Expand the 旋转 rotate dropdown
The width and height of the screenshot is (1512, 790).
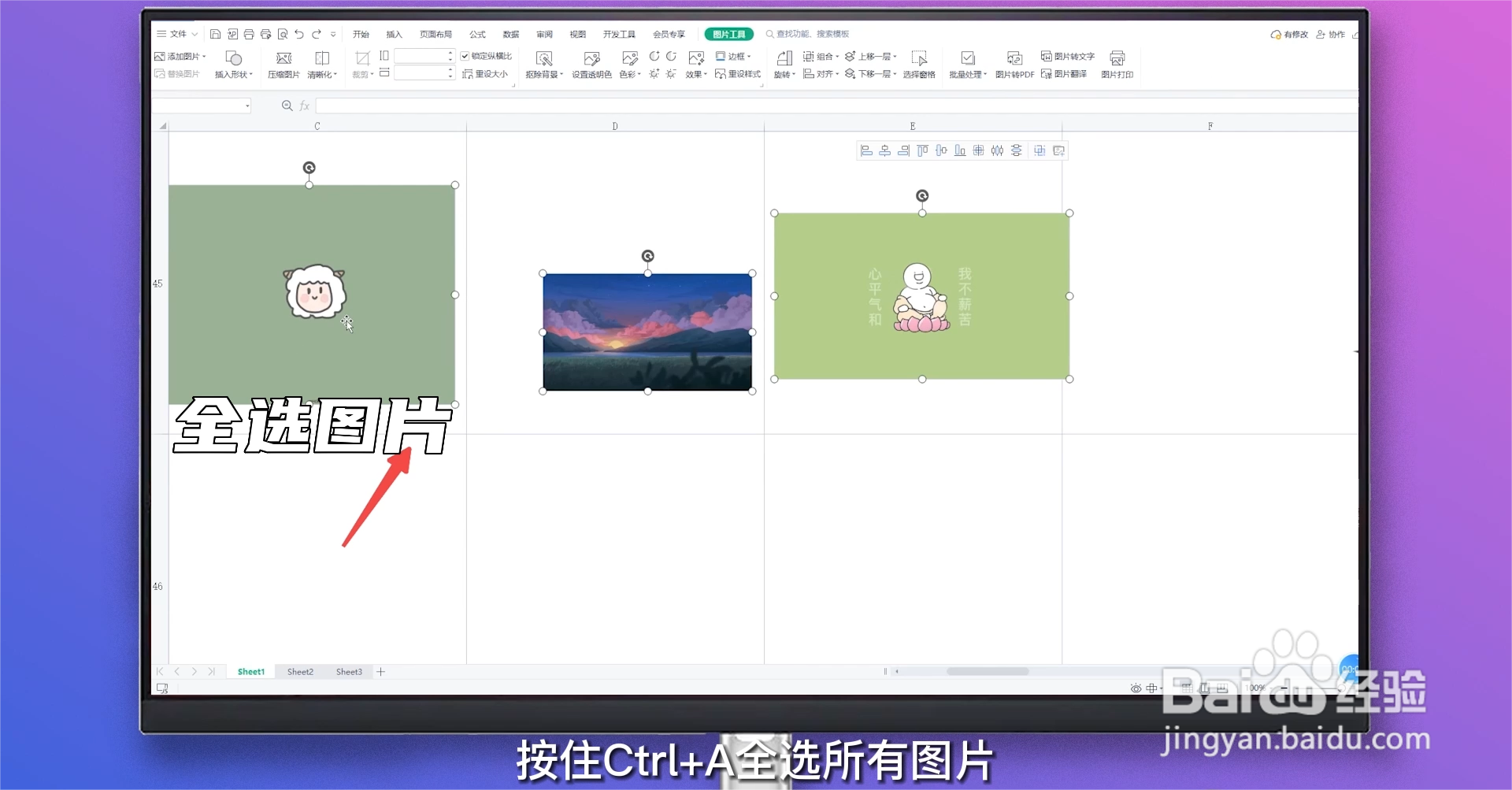click(794, 75)
